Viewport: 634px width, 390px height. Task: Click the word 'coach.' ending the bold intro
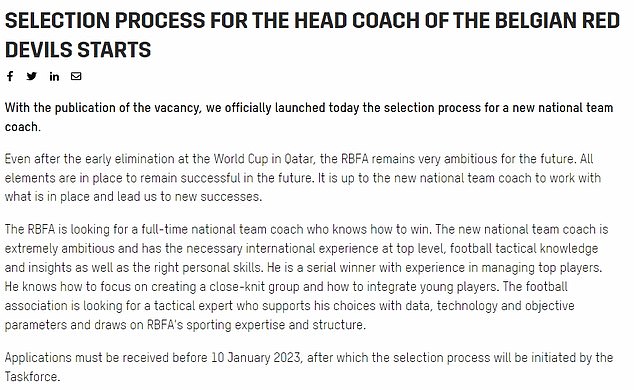(x=23, y=127)
